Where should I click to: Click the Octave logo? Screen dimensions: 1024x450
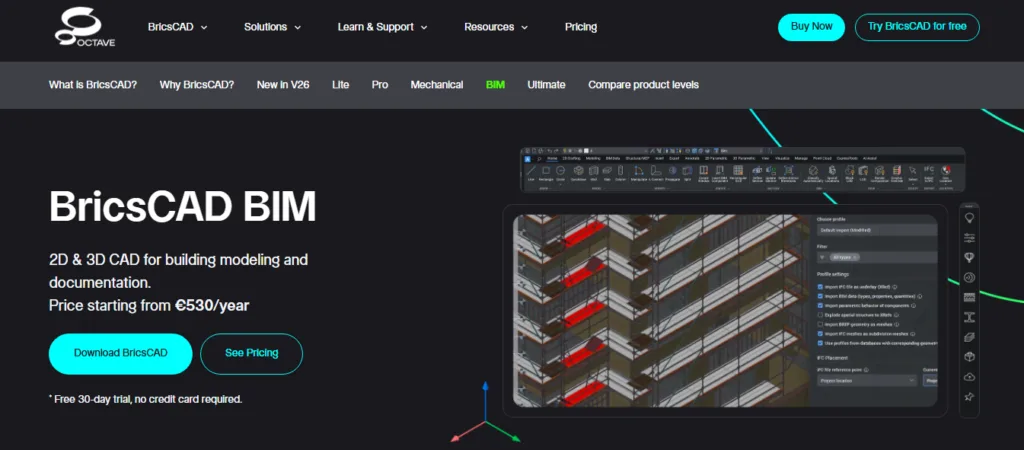pos(85,28)
